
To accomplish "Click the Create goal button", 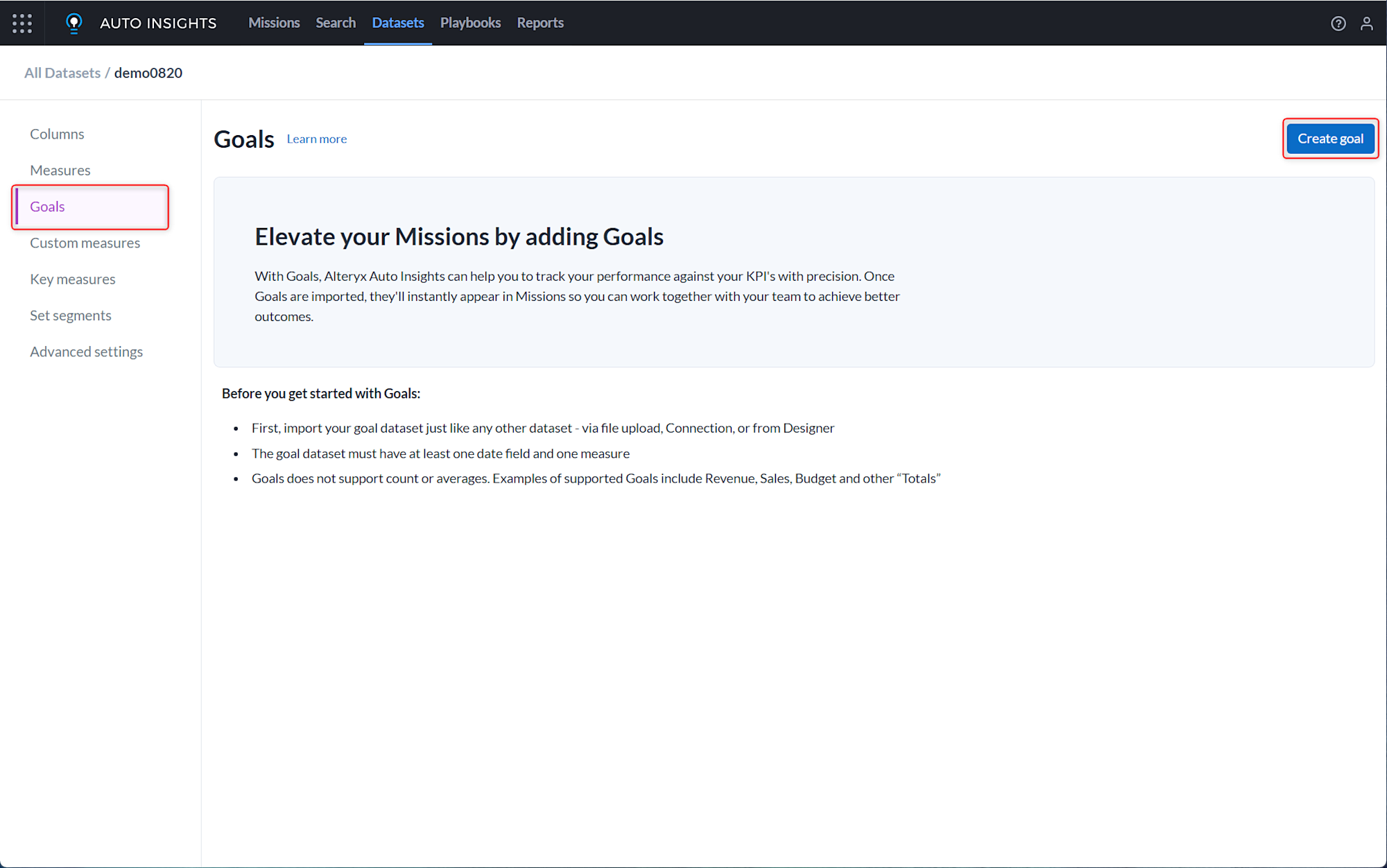I will 1330,139.
